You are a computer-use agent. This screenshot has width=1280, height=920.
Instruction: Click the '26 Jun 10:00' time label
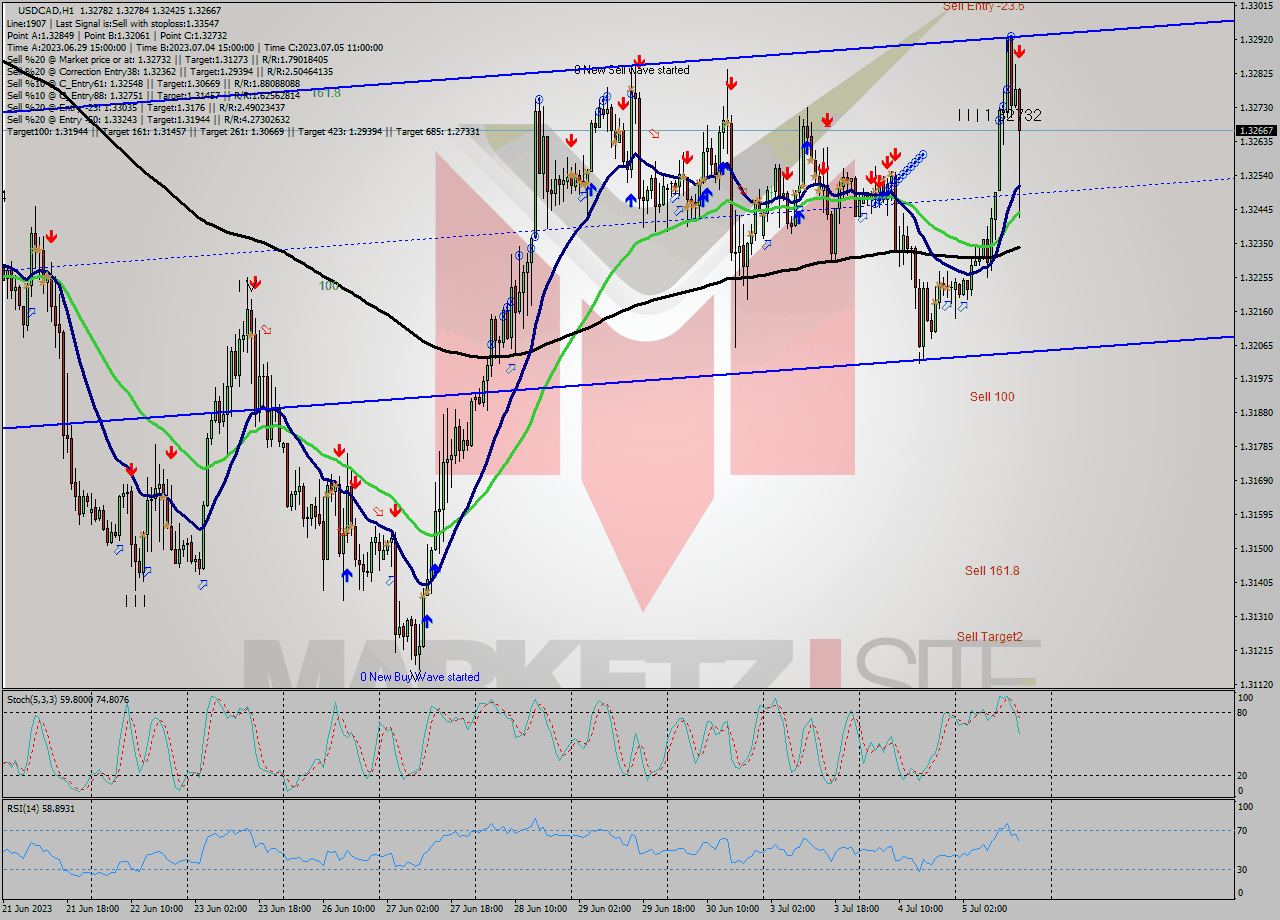[350, 909]
